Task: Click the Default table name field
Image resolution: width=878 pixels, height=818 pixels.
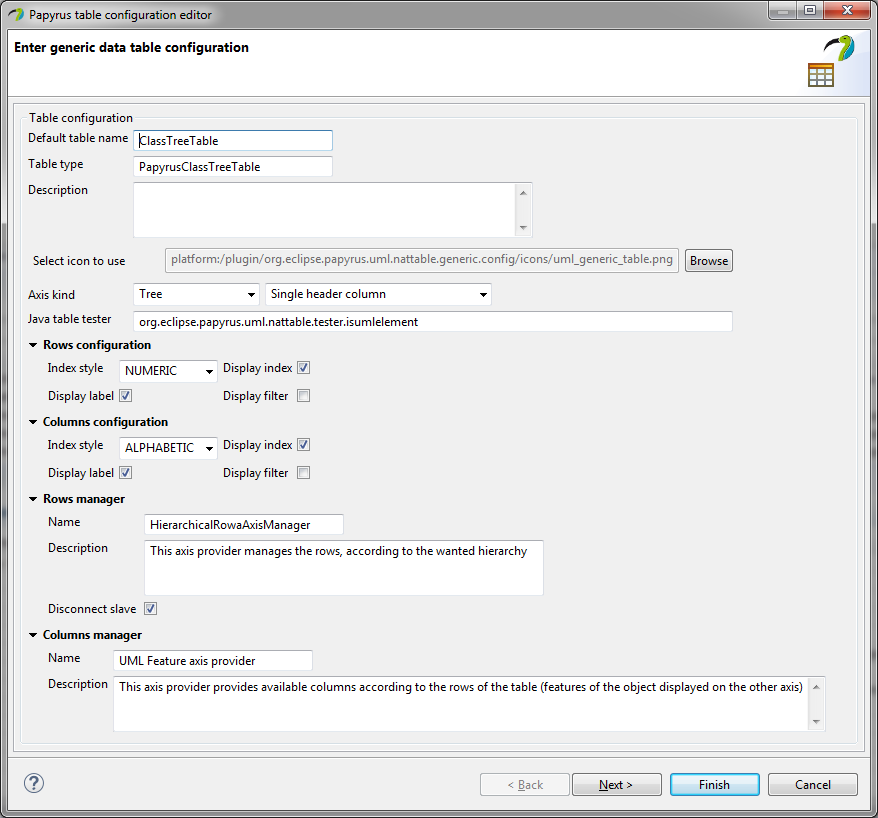Action: [233, 141]
